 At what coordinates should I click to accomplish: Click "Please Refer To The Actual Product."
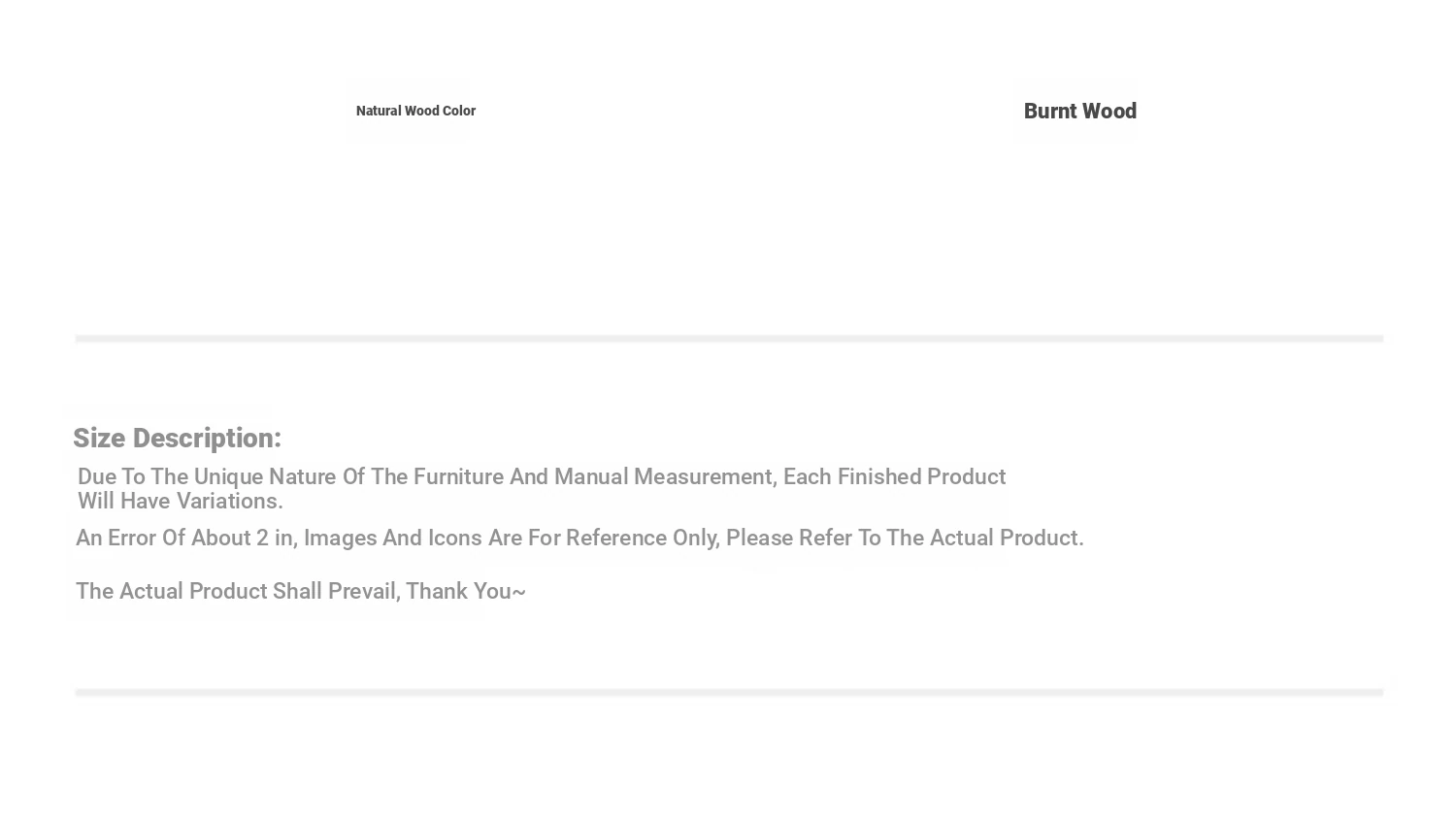click(x=905, y=539)
